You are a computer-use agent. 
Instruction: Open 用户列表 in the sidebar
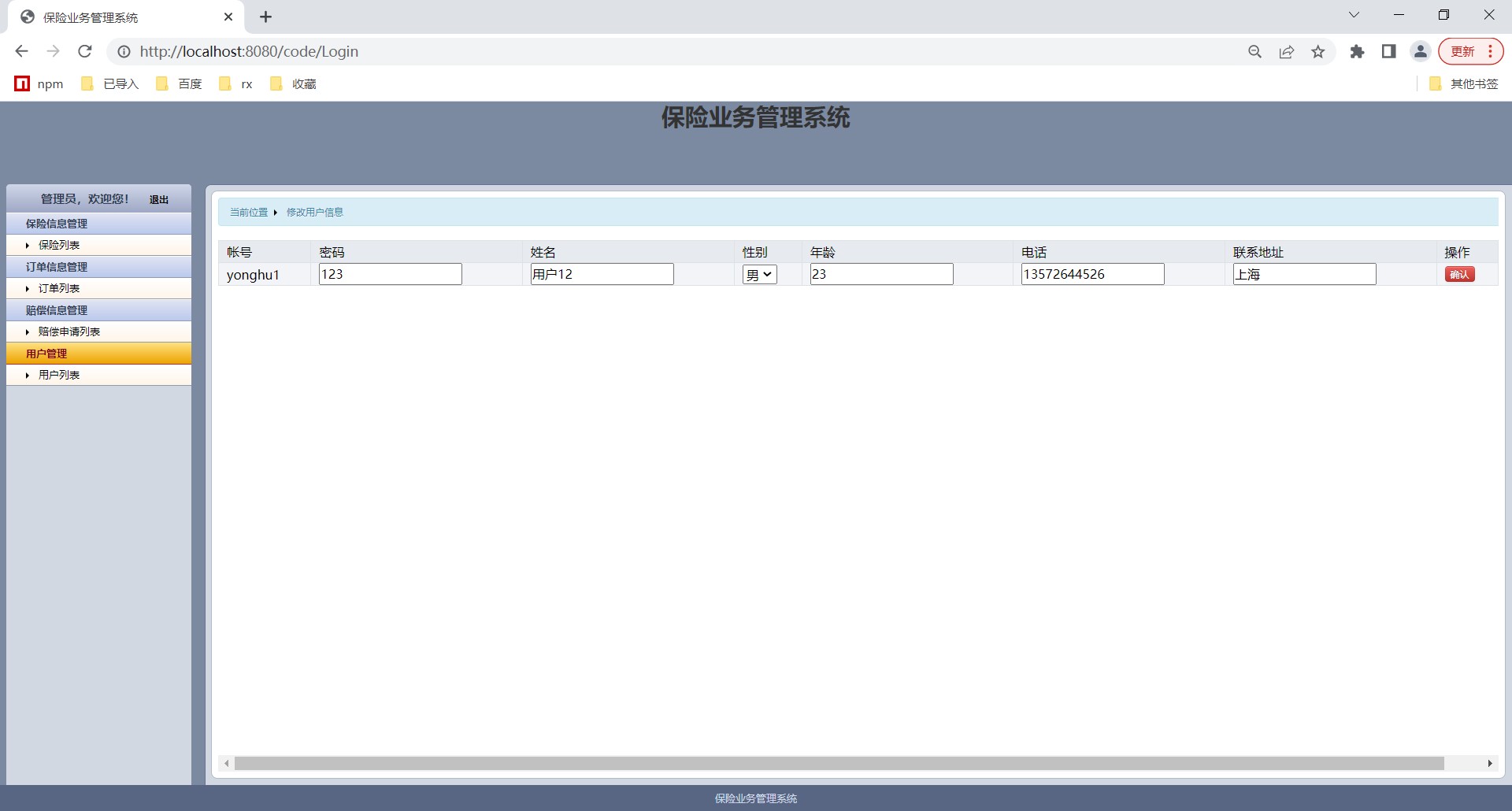[x=59, y=375]
